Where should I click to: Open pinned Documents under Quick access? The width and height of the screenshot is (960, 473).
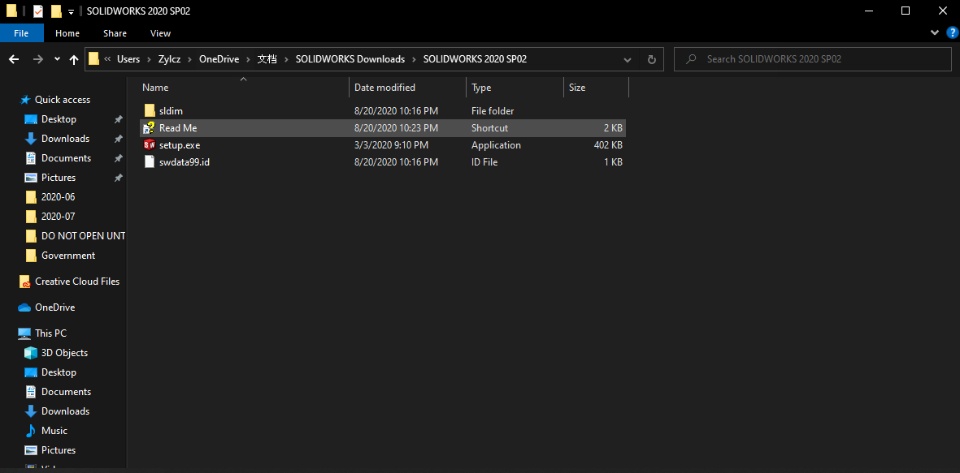(x=66, y=158)
